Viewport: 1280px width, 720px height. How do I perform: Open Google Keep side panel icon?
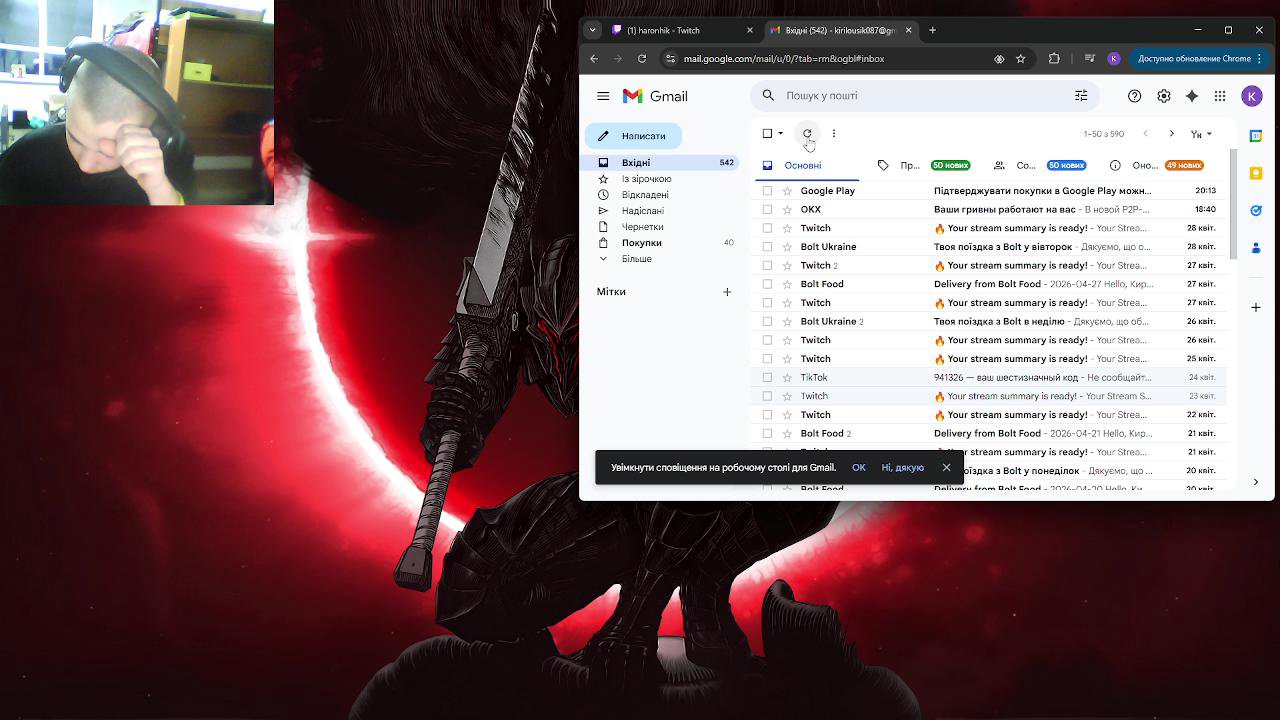(x=1256, y=173)
